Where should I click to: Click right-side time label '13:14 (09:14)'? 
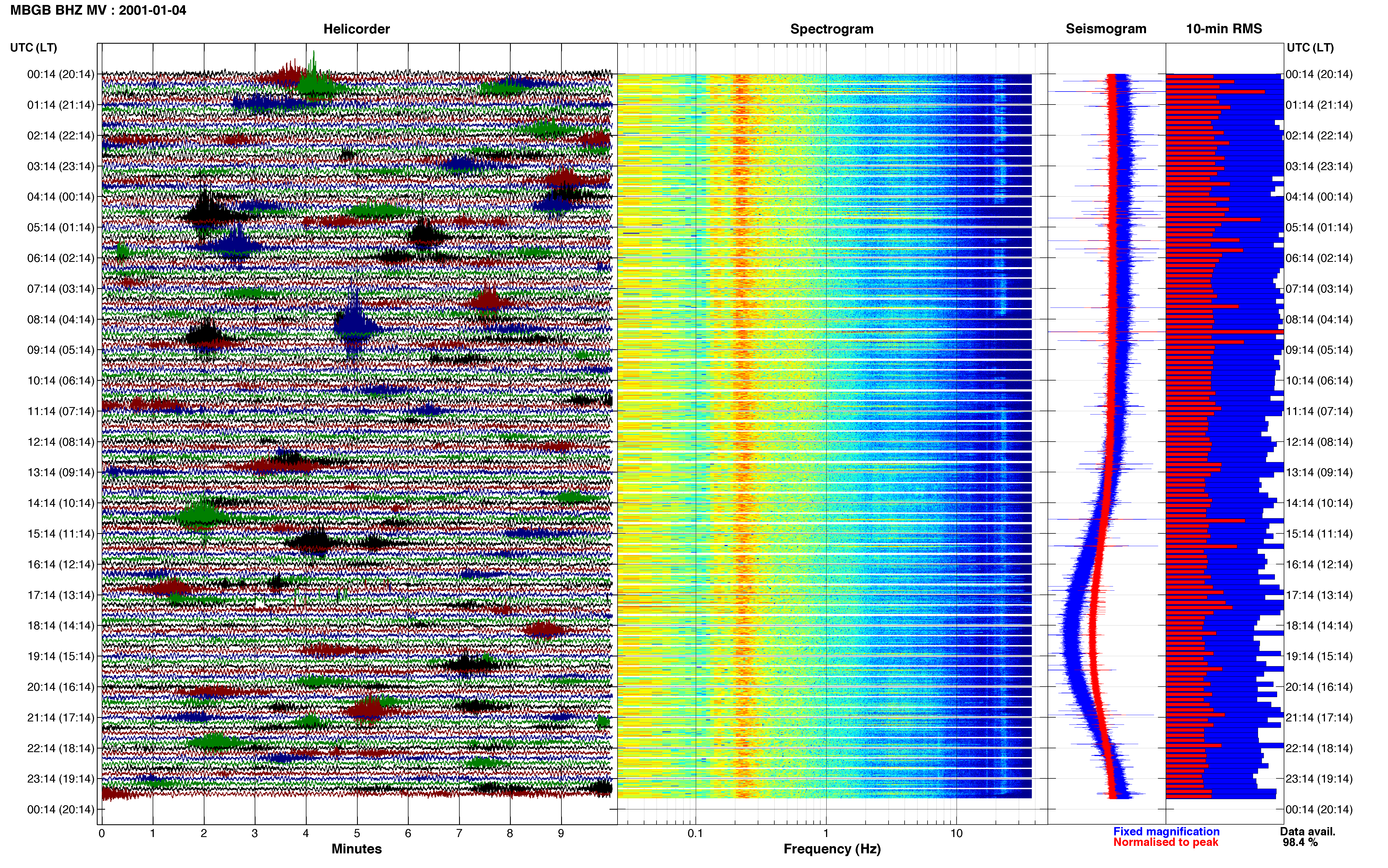[1319, 473]
